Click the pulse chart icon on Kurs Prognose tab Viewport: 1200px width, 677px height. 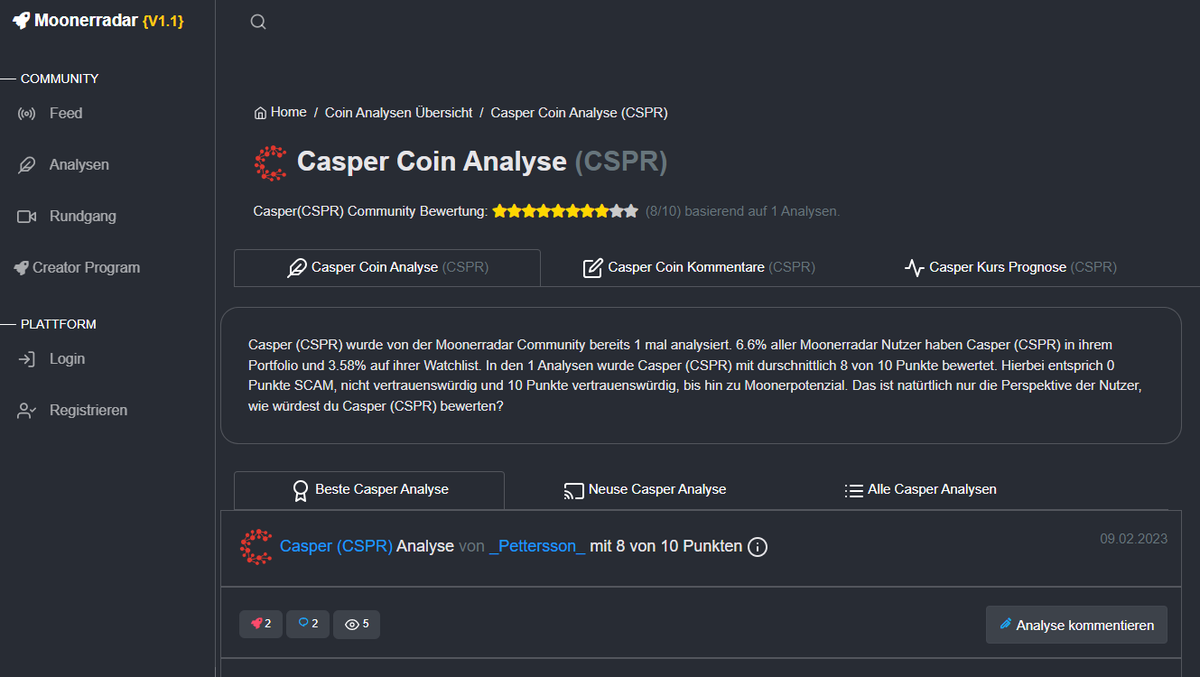tap(914, 268)
